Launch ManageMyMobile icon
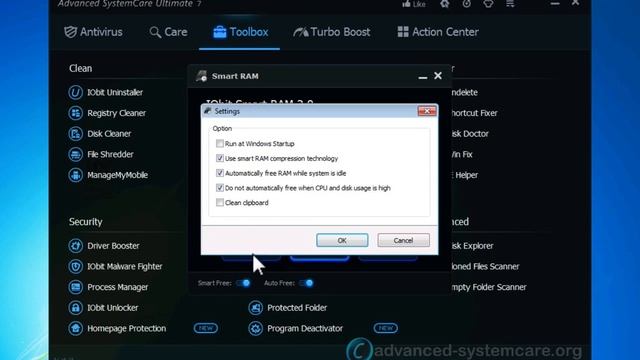640x360 pixels. pyautogui.click(x=76, y=175)
